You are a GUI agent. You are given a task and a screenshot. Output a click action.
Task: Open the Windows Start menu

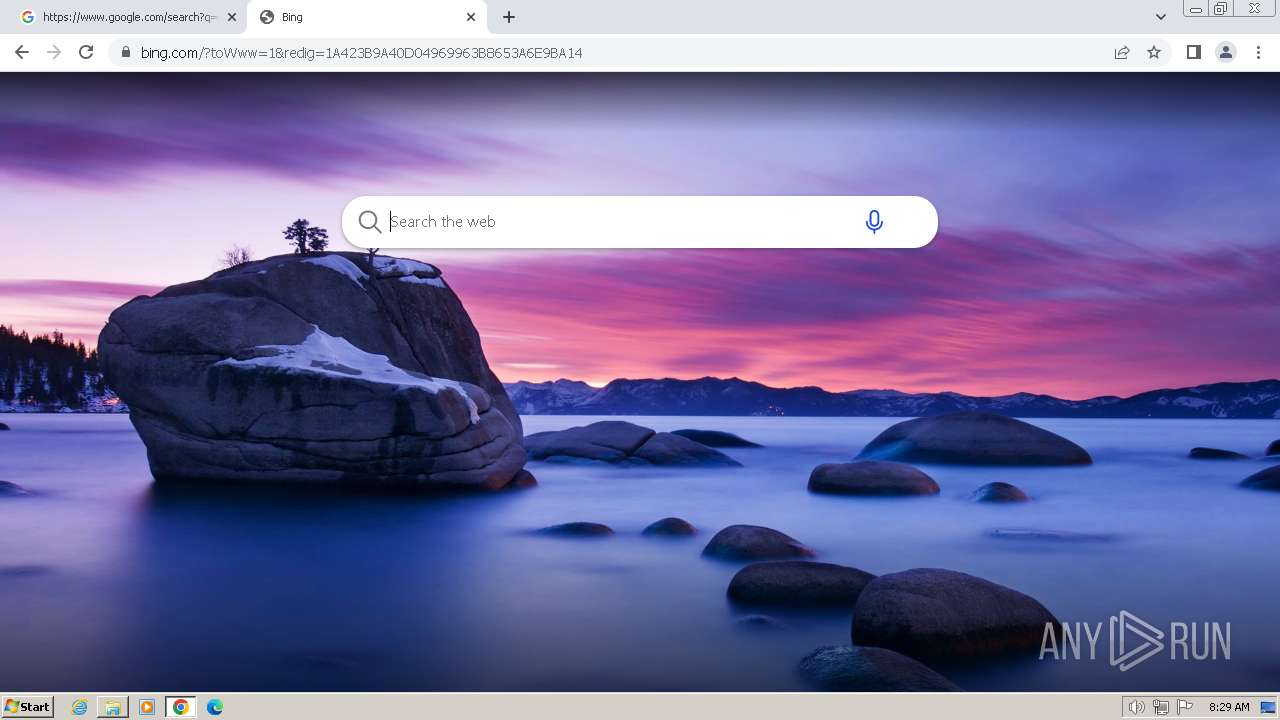28,707
